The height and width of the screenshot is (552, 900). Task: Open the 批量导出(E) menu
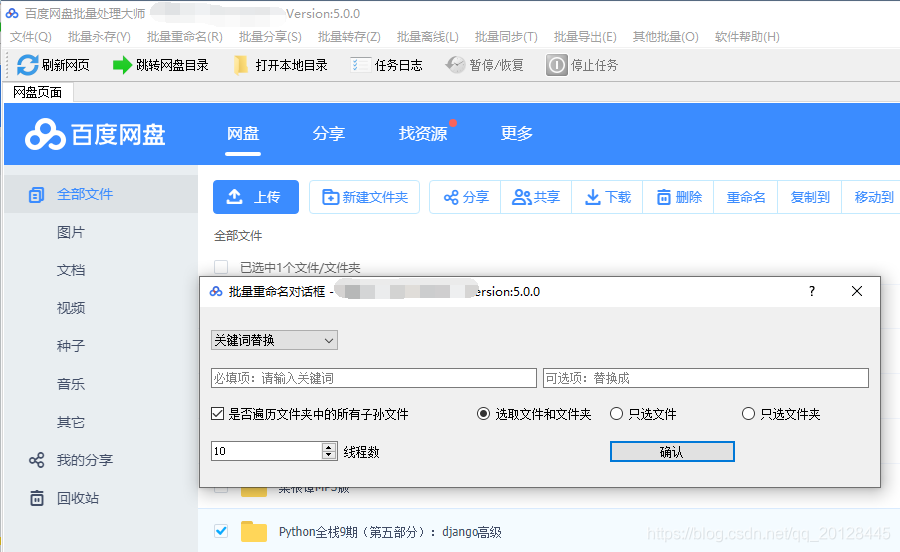click(585, 37)
